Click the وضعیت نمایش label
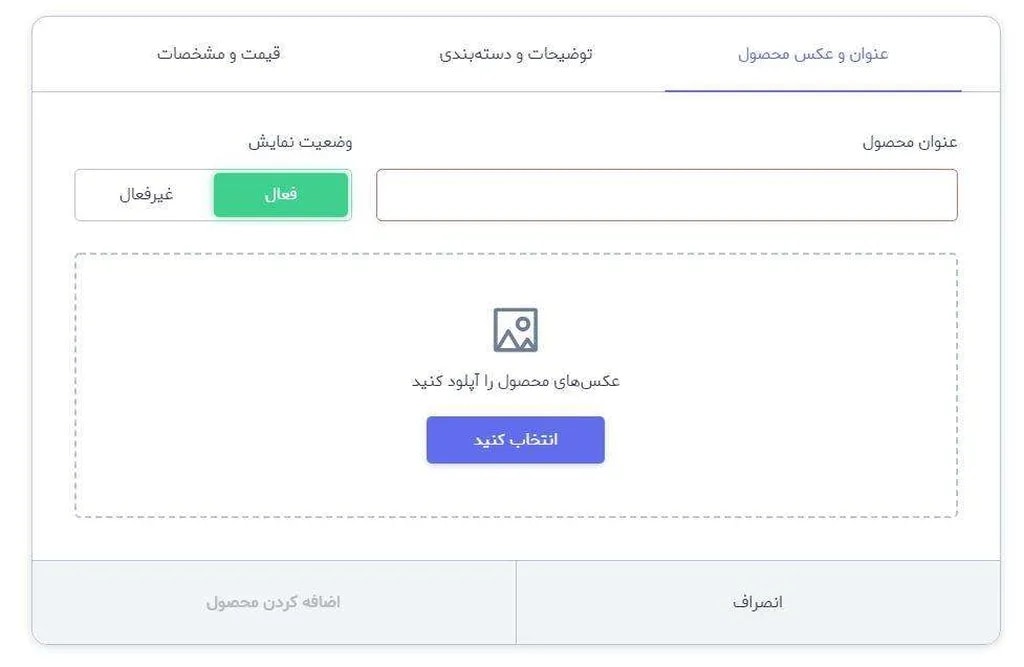 tap(300, 142)
